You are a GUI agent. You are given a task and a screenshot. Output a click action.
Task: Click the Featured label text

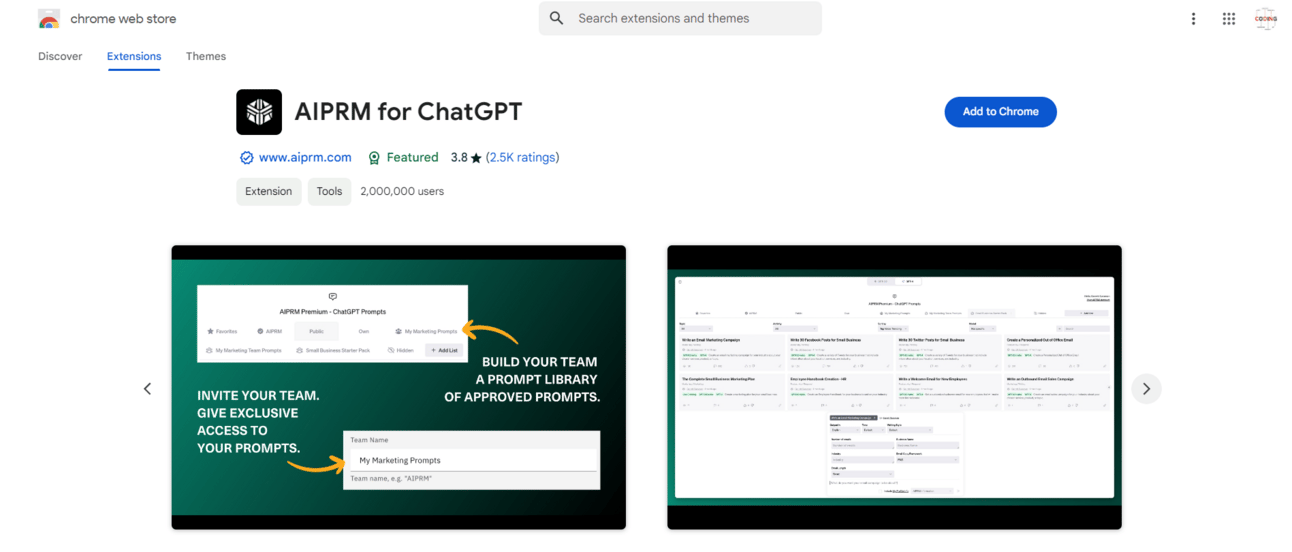click(413, 158)
